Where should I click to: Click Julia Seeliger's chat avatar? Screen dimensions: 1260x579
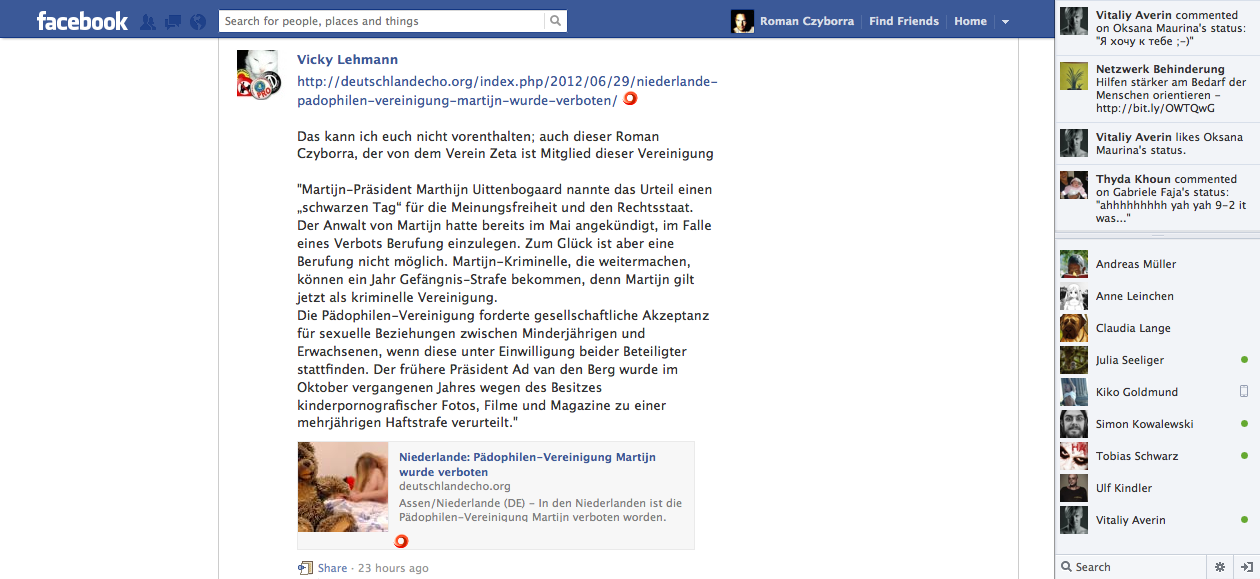click(1074, 360)
